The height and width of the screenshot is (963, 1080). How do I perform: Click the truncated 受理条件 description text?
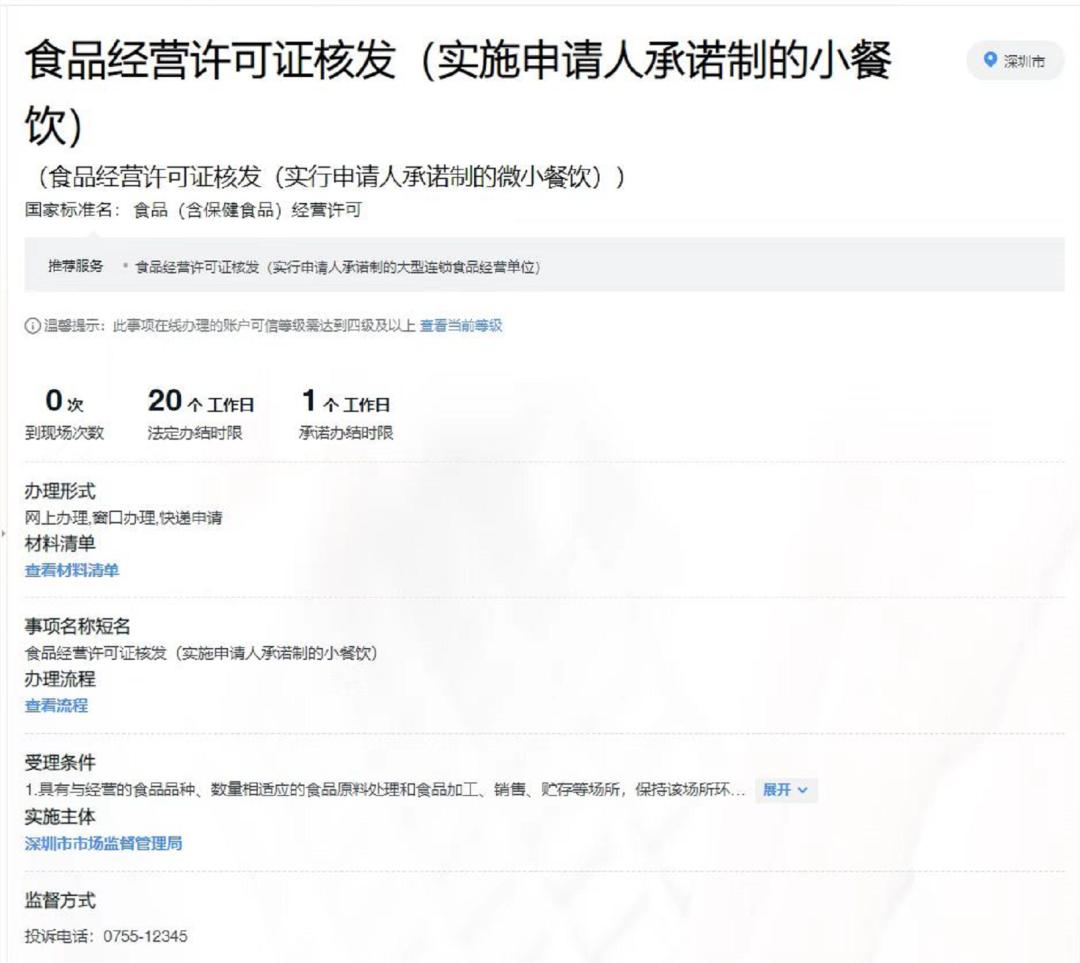coord(385,790)
